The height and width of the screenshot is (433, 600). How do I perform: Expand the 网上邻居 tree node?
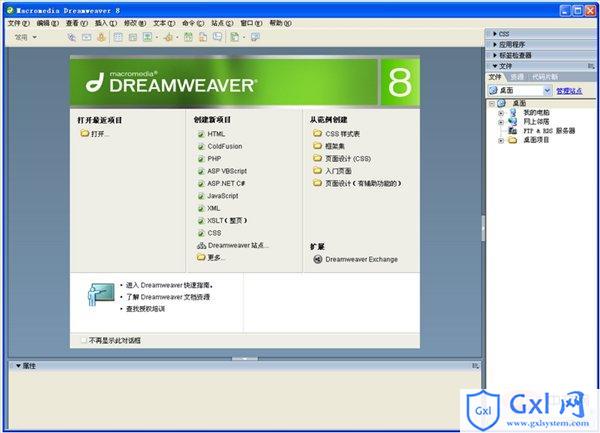[x=501, y=122]
